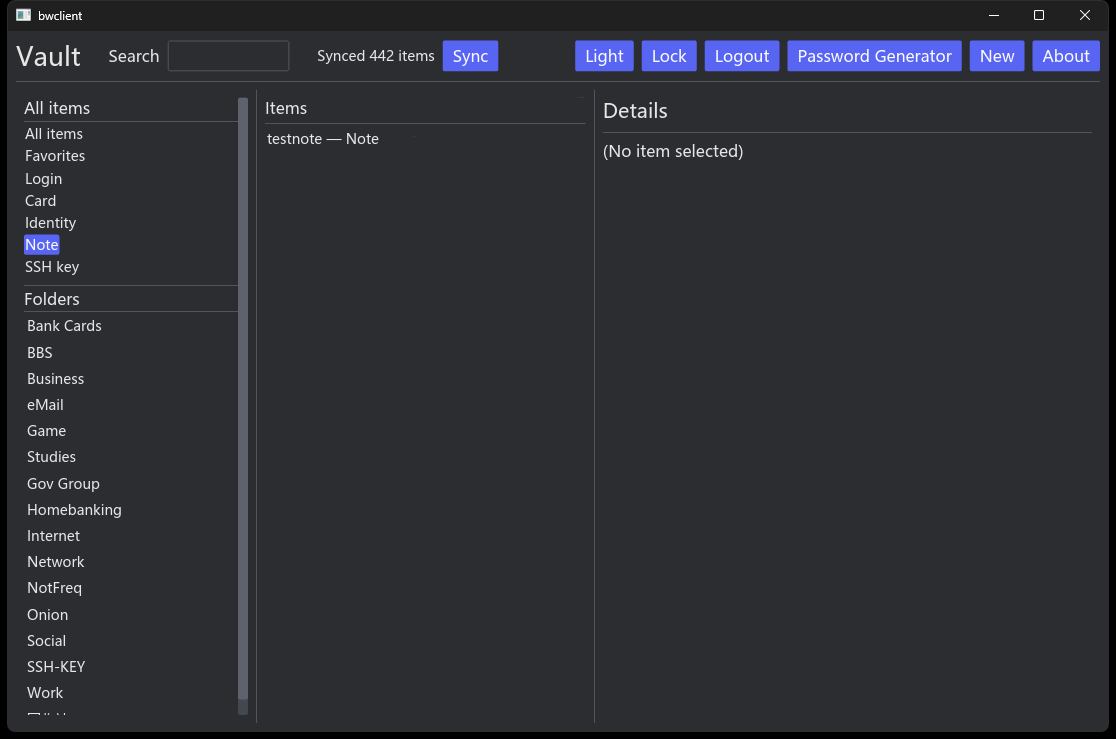Screen dimensions: 1116x739
Task: Select the Onion folder
Action: (x=47, y=614)
